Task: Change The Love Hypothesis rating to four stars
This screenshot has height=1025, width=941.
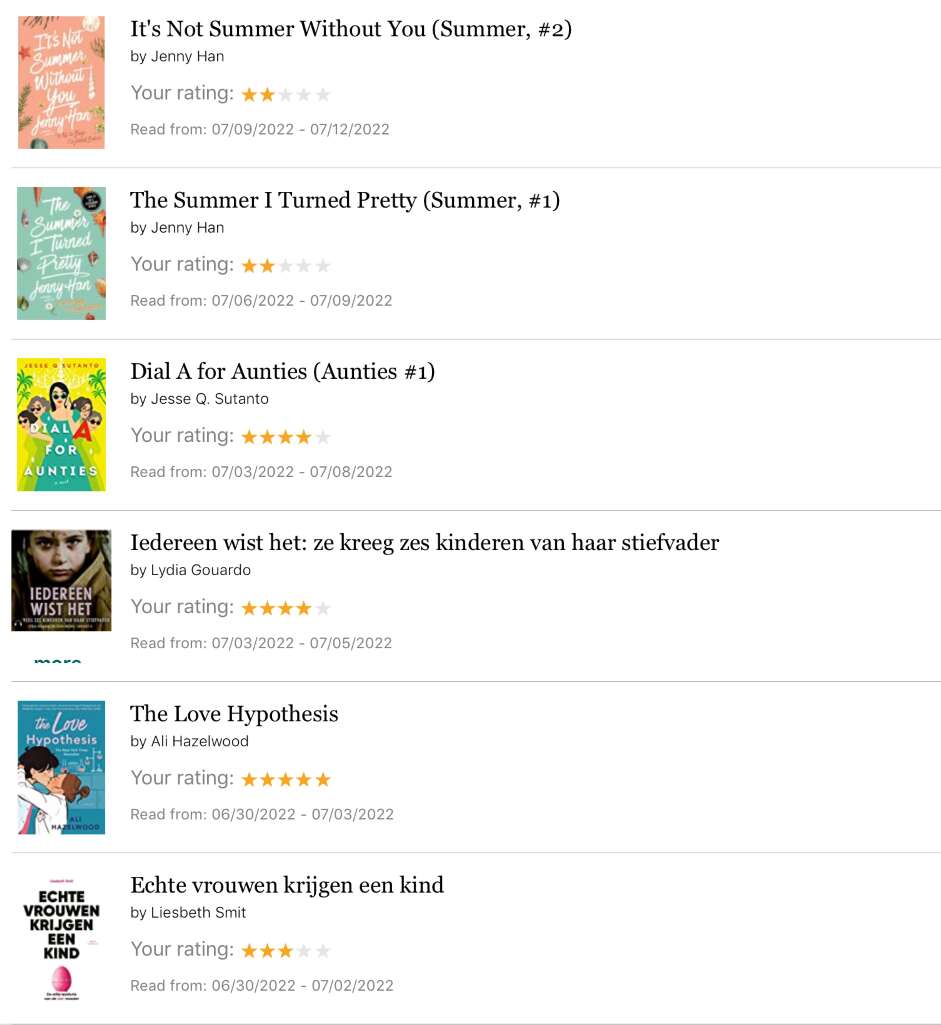Action: click(x=304, y=780)
